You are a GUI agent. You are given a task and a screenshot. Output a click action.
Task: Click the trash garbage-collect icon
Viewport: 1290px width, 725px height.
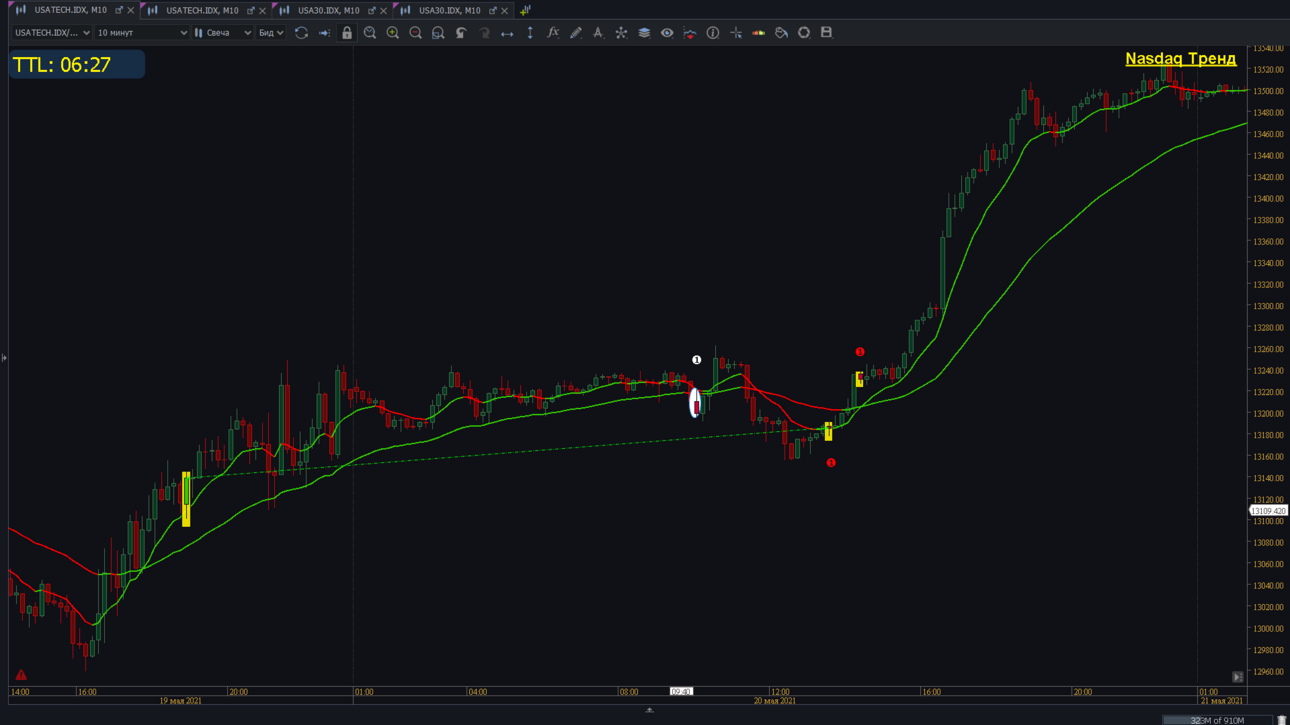[x=1282, y=720]
